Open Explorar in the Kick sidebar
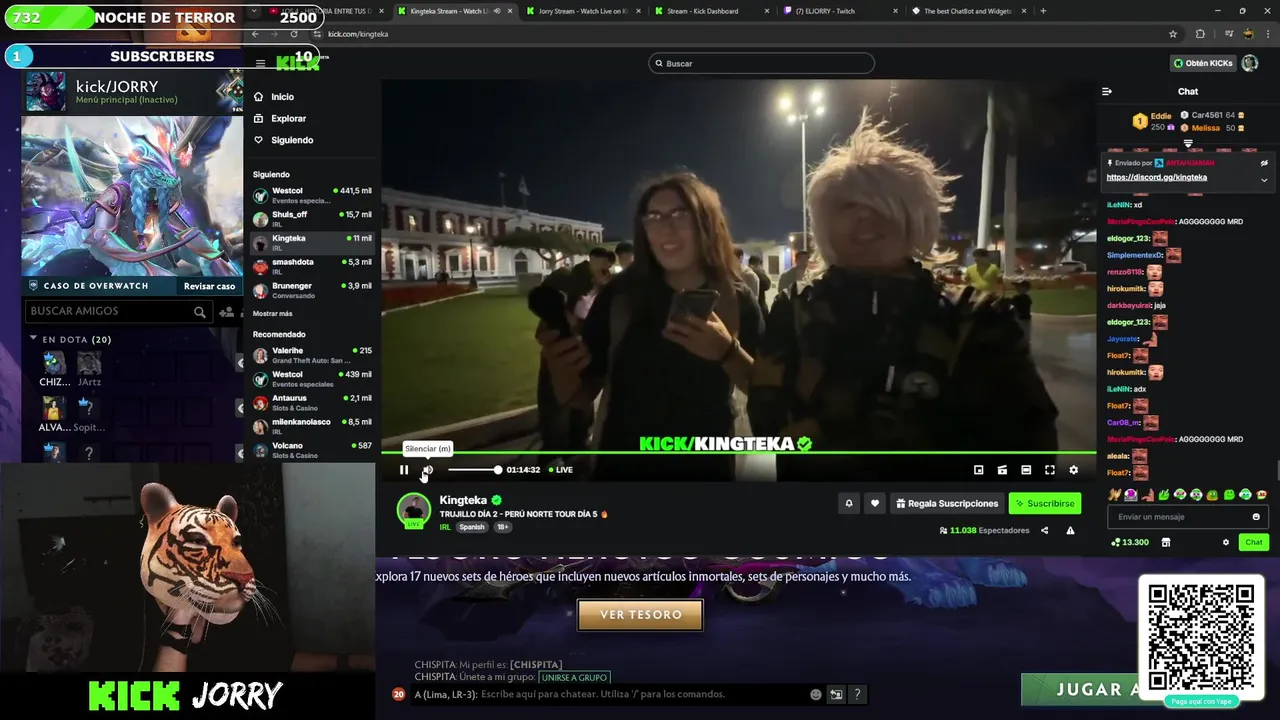 280,118
